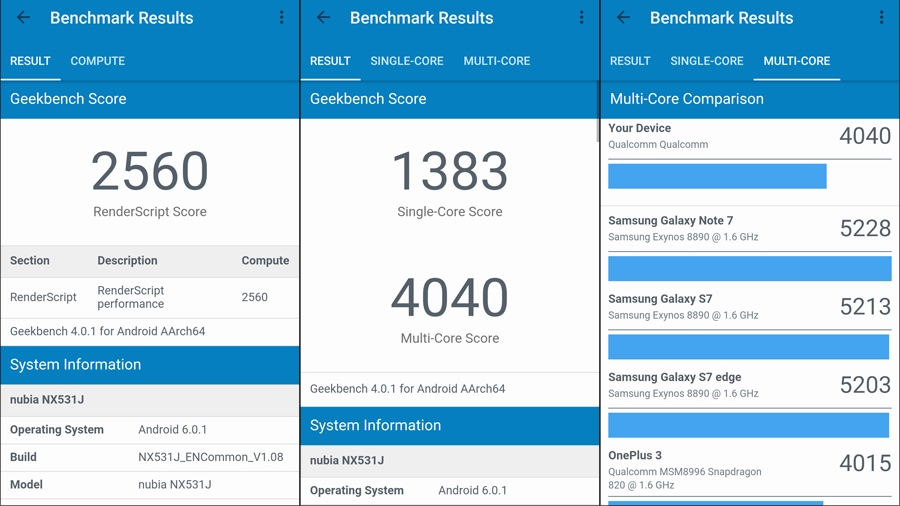
Task: Open overflow menu in middle panel
Action: [581, 18]
